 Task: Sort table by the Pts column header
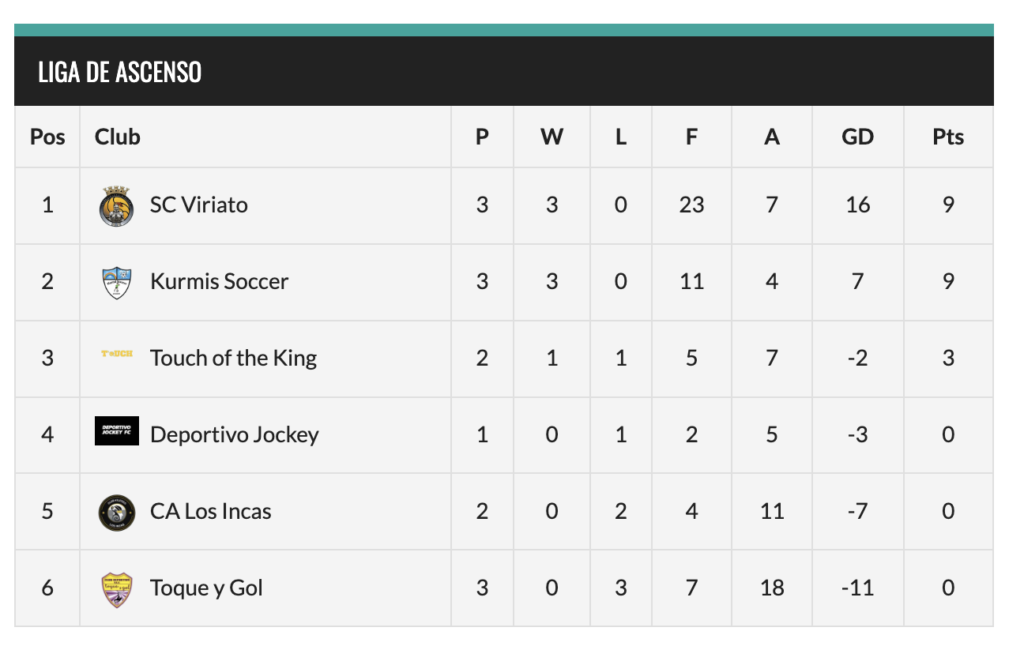(948, 137)
